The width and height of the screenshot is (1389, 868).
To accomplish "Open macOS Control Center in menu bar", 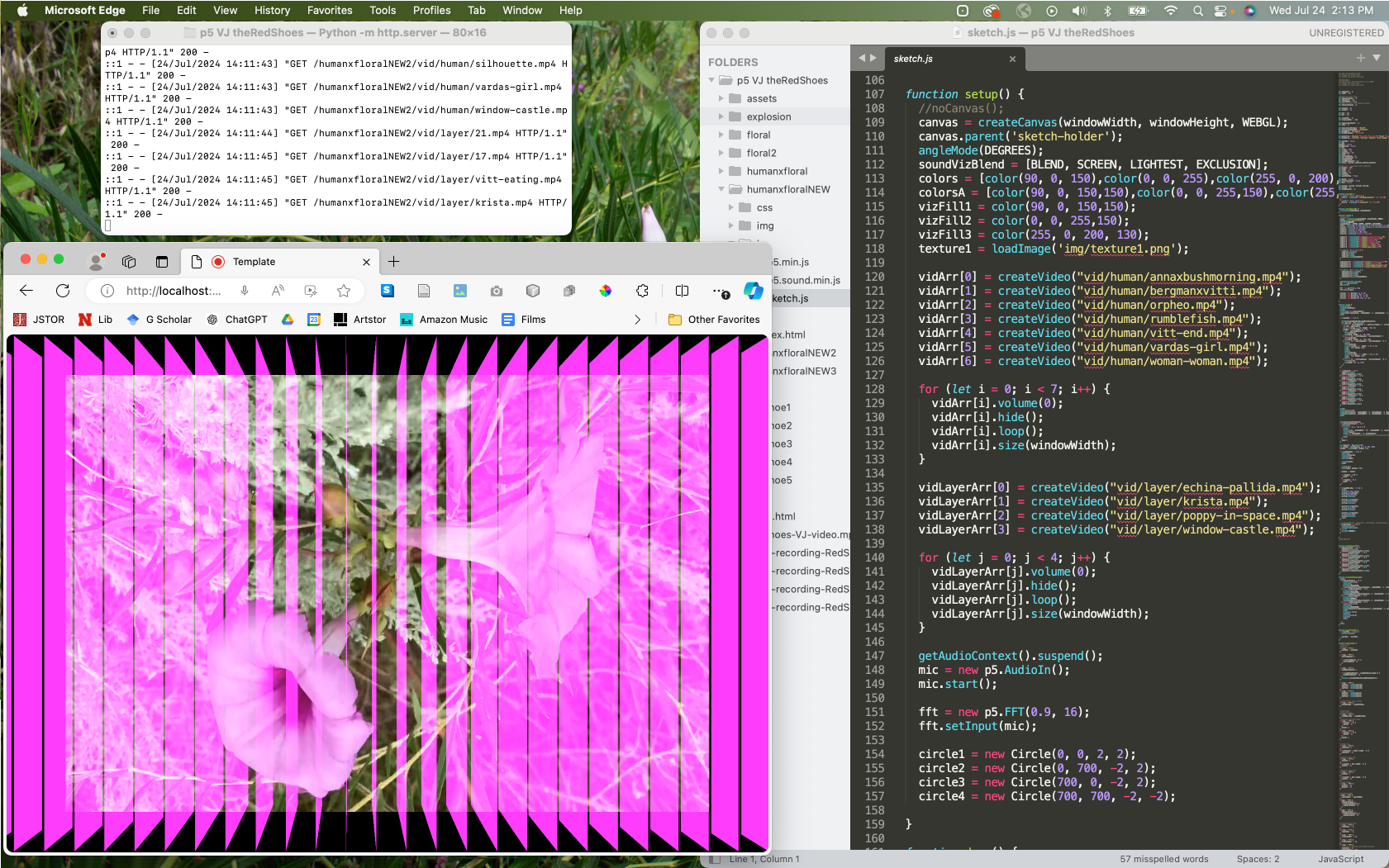I will coord(1220,11).
